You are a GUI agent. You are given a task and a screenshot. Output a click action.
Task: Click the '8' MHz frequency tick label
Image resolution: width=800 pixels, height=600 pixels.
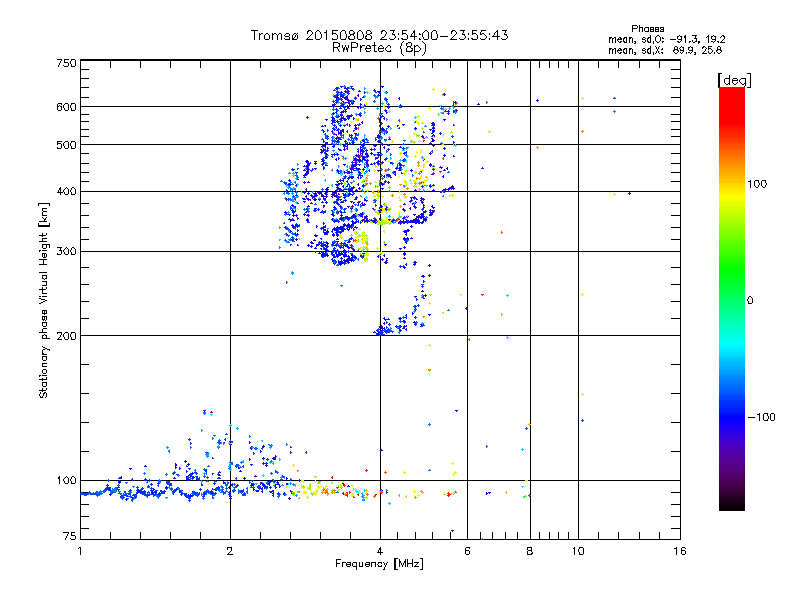click(x=530, y=551)
